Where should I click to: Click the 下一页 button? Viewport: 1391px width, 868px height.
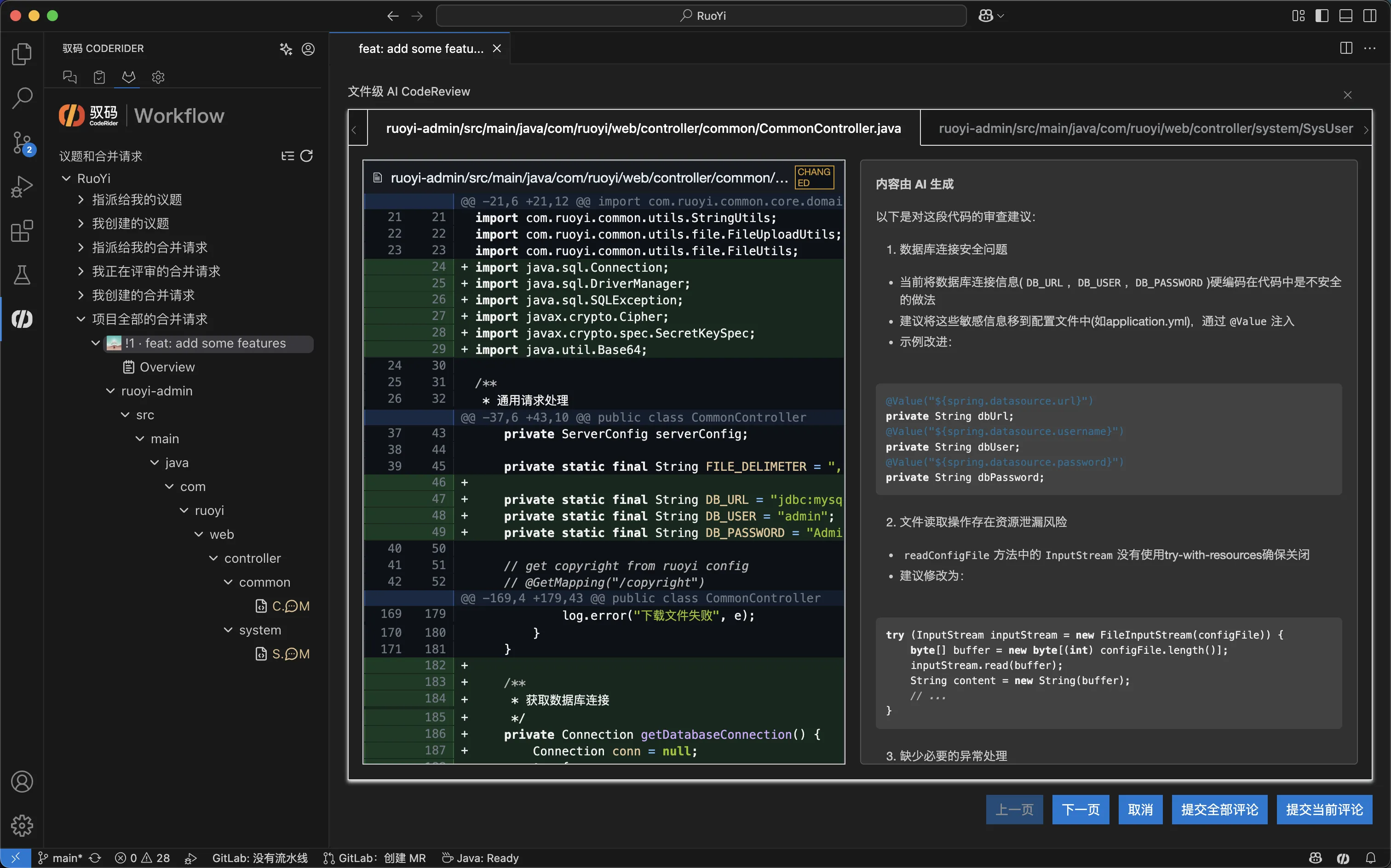click(x=1080, y=810)
